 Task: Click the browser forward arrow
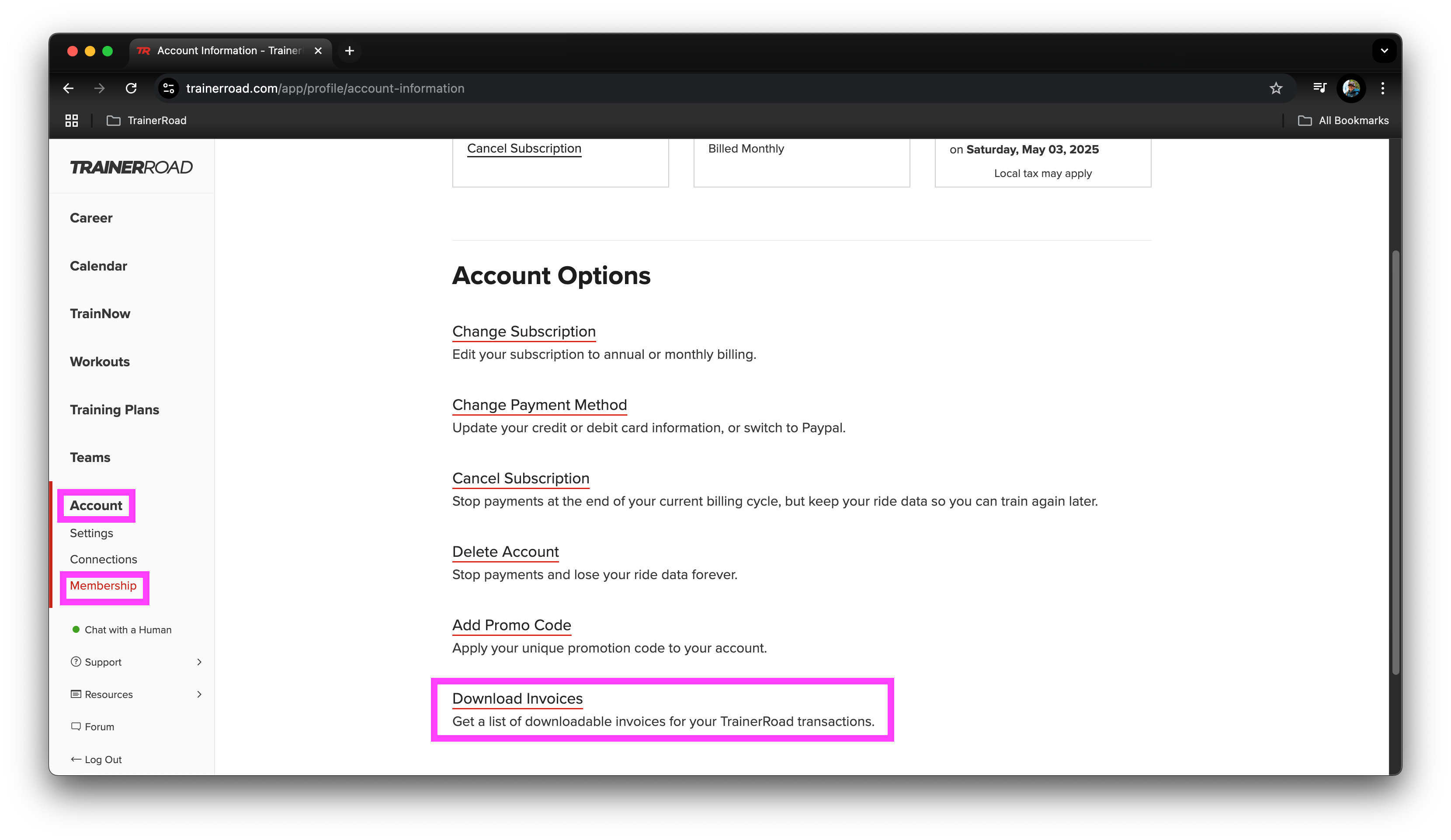(x=100, y=88)
